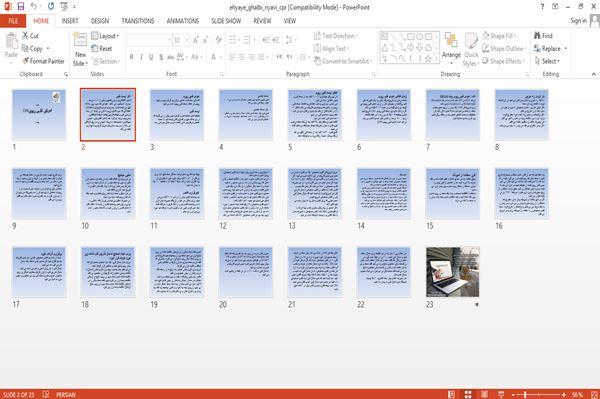
Task: Click the zoom in plus button
Action: point(564,394)
